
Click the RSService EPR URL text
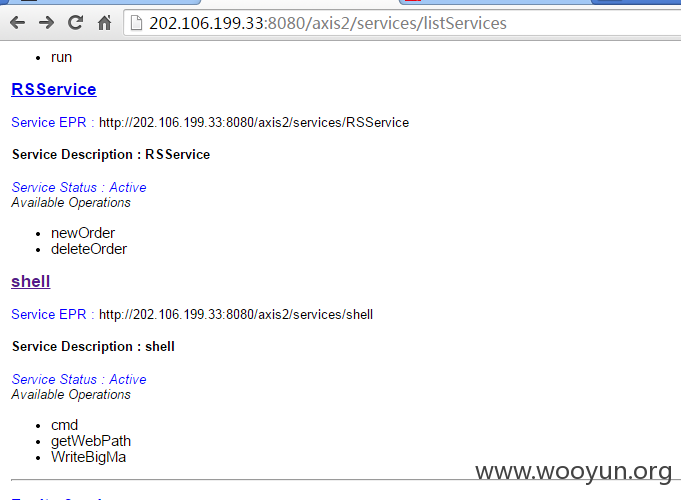click(254, 123)
